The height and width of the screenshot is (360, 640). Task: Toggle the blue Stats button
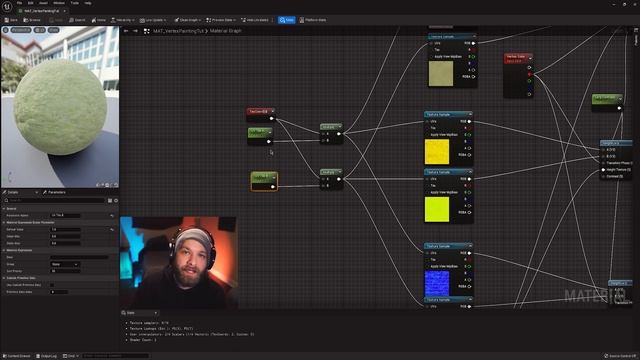287,20
